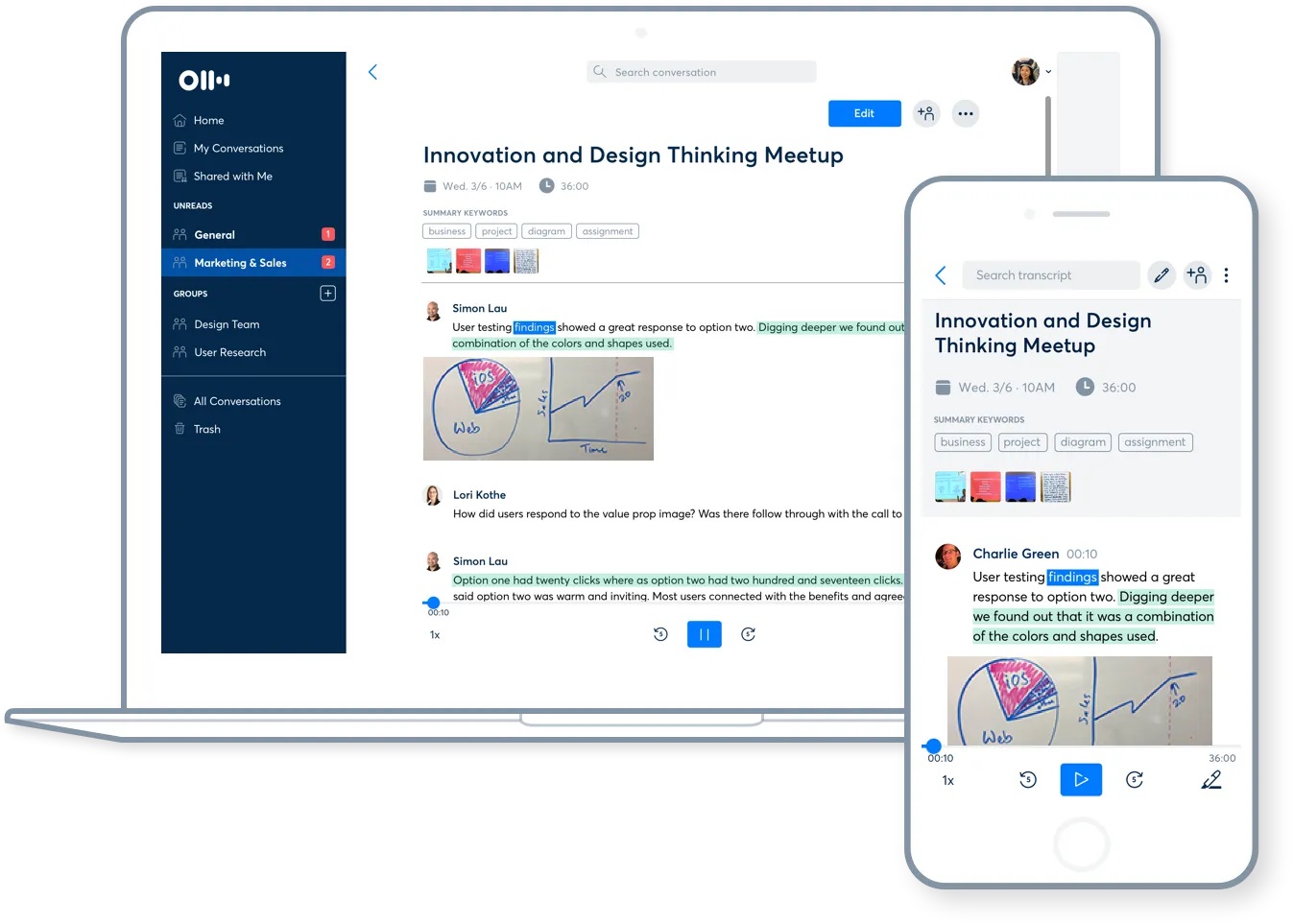The height and width of the screenshot is (924, 1293).
Task: Click the rewind 5 seconds icon on laptop
Action: coord(660,634)
